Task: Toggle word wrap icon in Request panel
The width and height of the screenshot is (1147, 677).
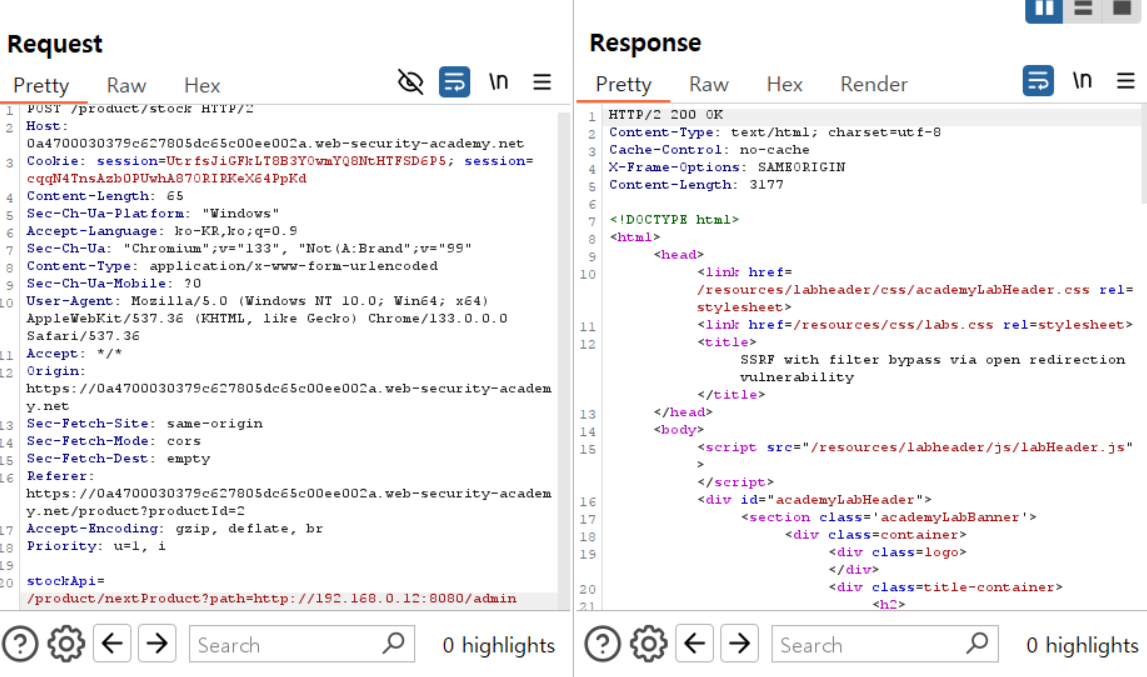Action: point(454,82)
